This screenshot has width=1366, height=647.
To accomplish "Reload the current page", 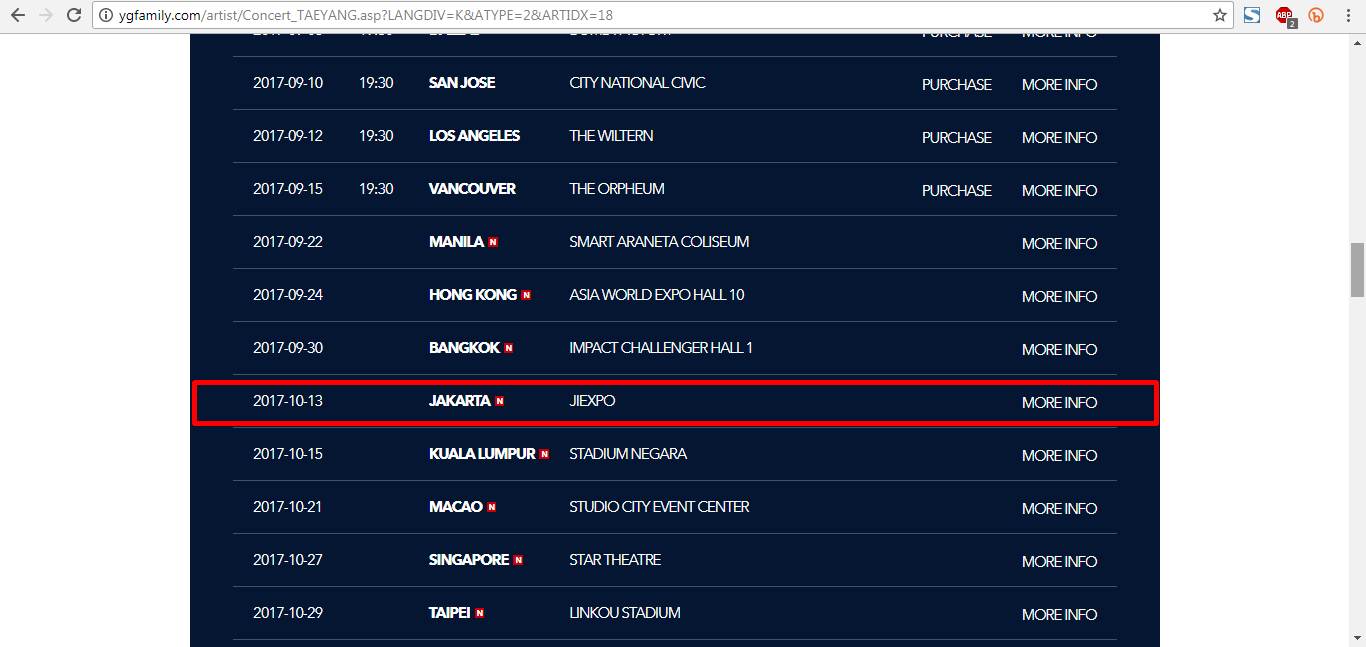I will coord(74,15).
